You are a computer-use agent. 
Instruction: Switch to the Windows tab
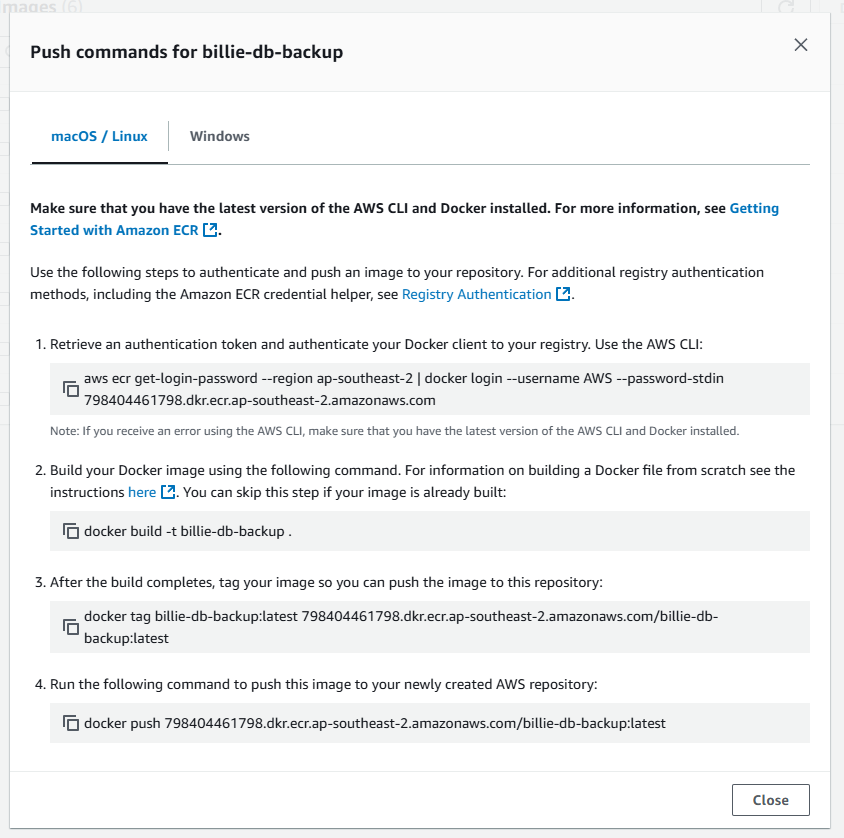coord(220,136)
